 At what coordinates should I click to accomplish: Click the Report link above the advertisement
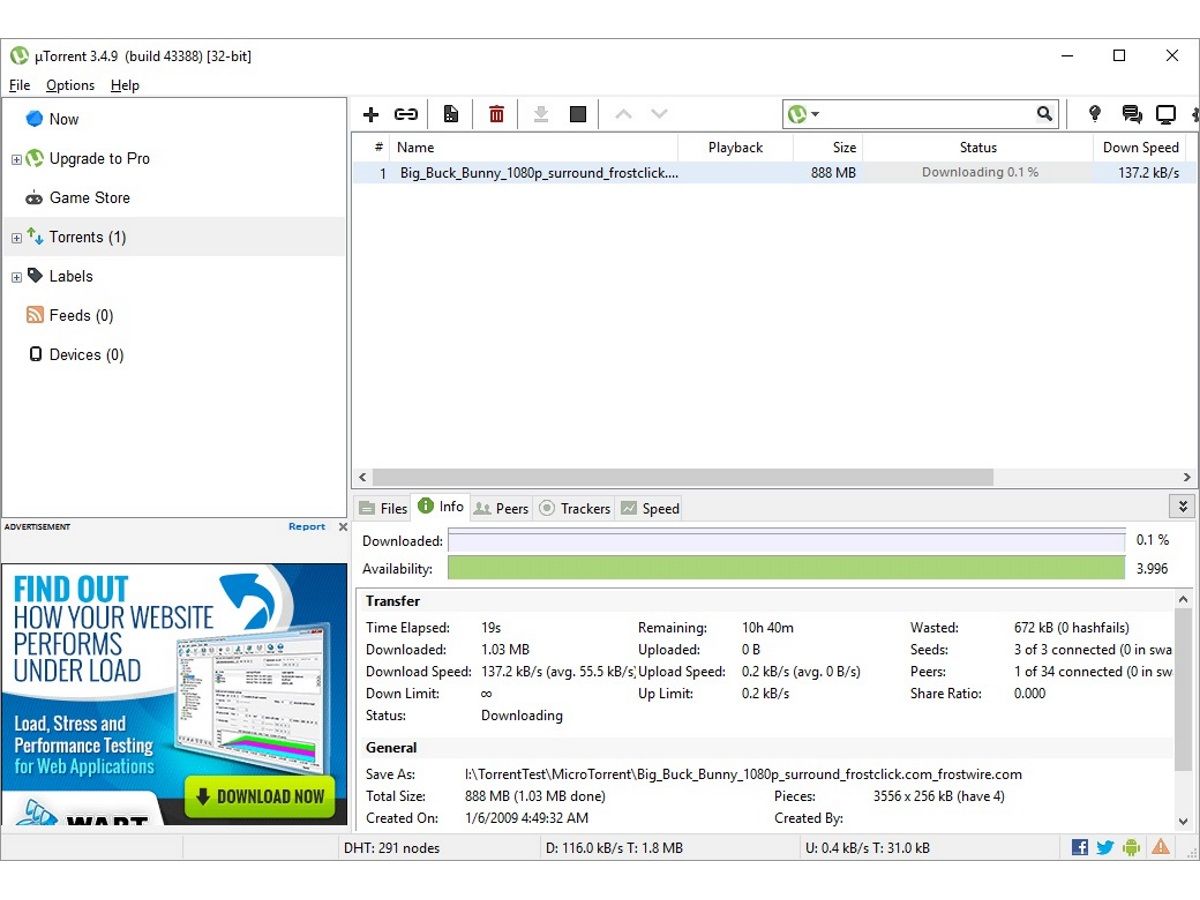pos(307,527)
